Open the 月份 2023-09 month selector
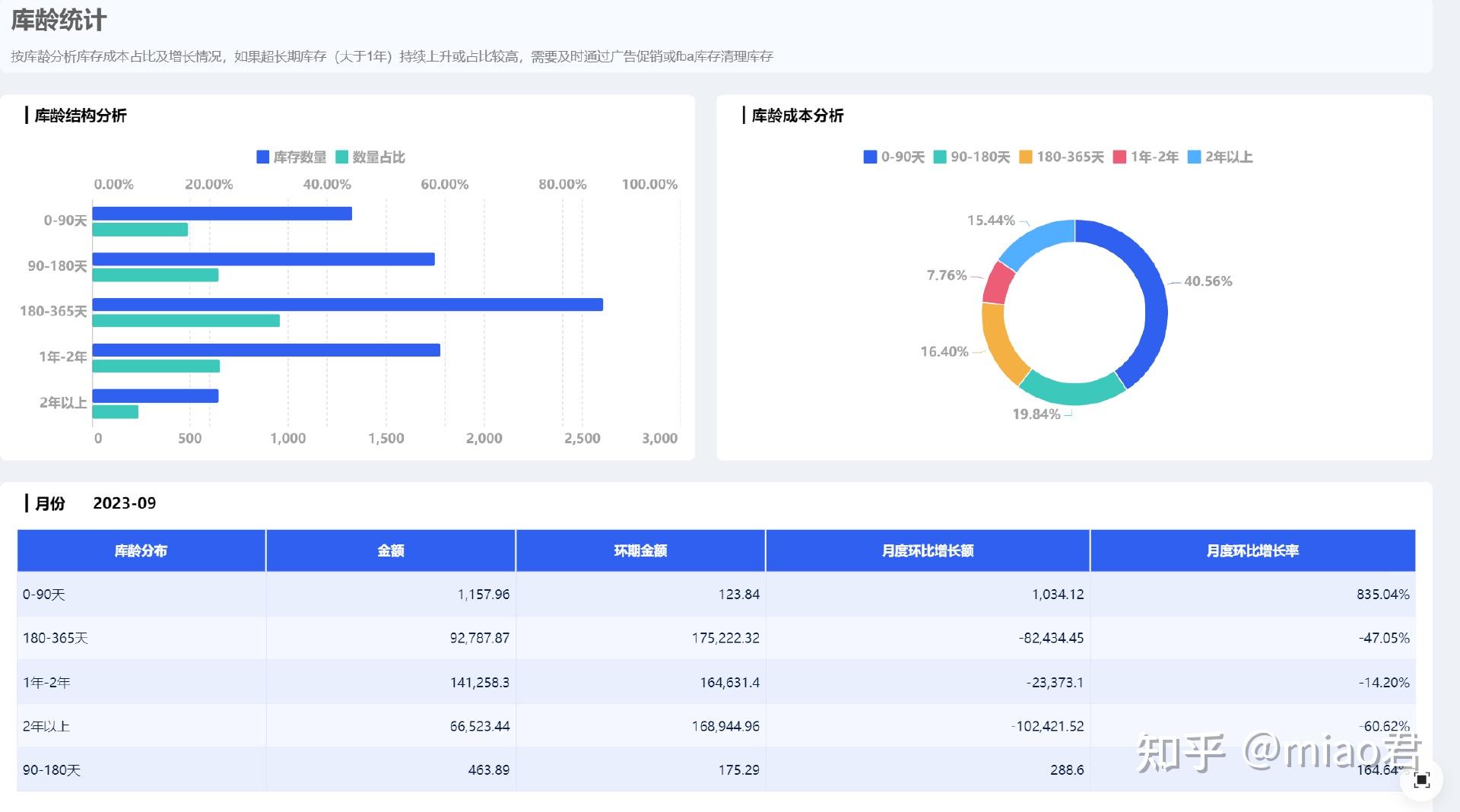The width and height of the screenshot is (1460, 812). click(x=124, y=503)
